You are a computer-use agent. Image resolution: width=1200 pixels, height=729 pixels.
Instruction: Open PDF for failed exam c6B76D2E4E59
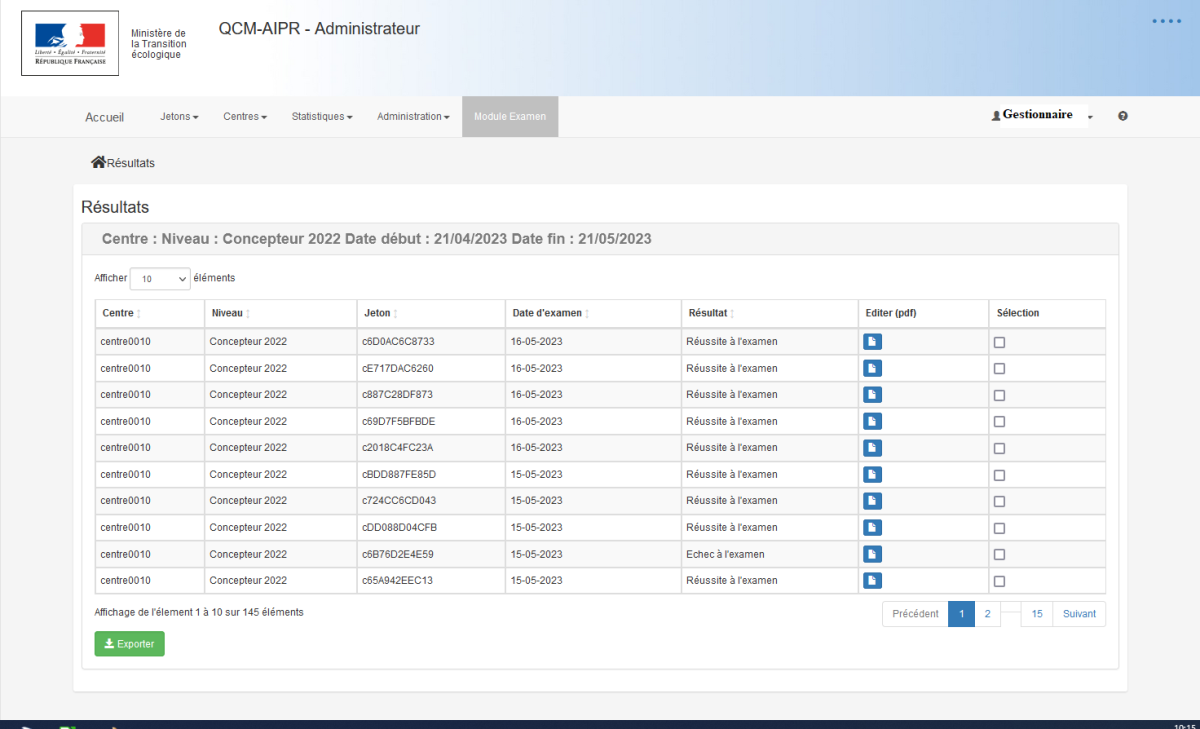872,554
